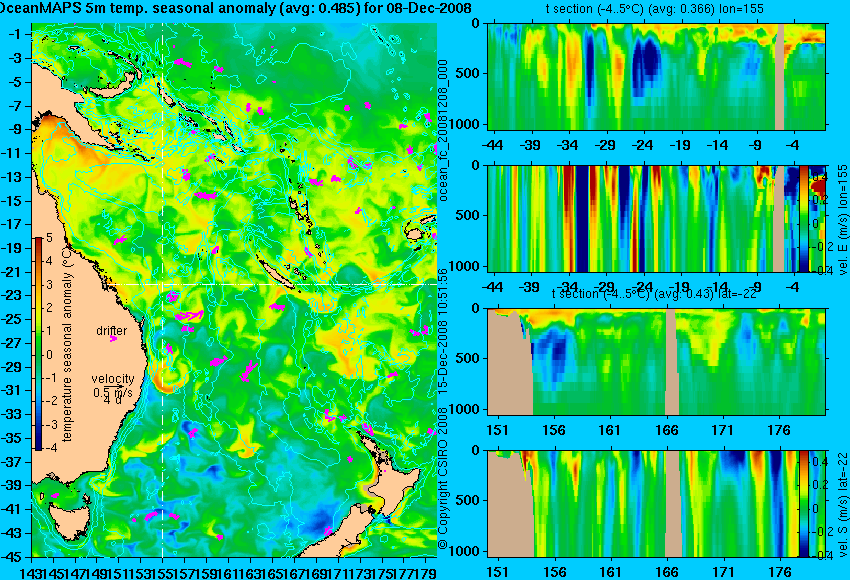Open the temperature section panel for lat=-22
850x580 pixels.
click(656, 362)
